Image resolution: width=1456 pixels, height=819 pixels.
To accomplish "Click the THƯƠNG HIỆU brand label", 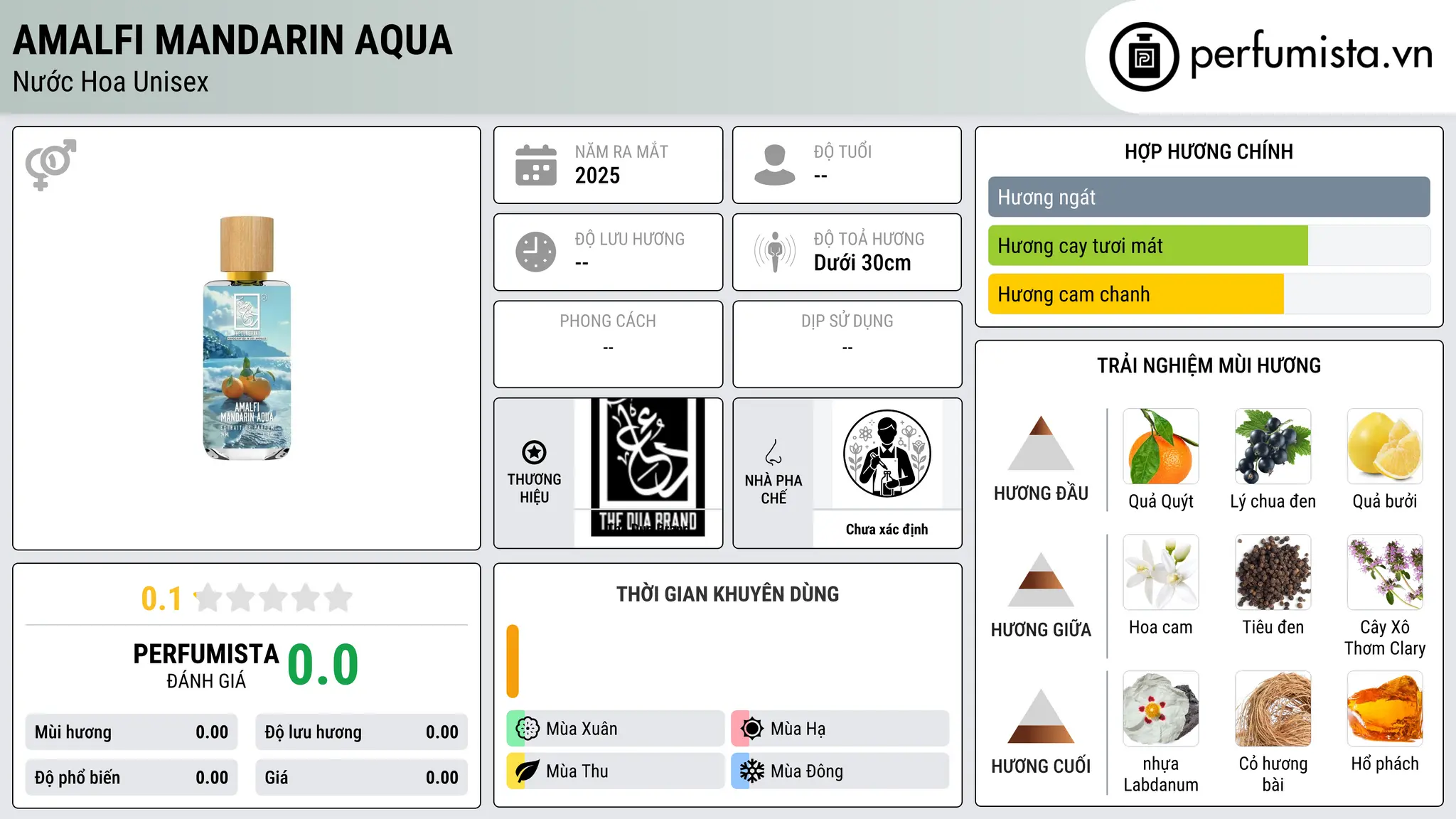I will point(534,488).
